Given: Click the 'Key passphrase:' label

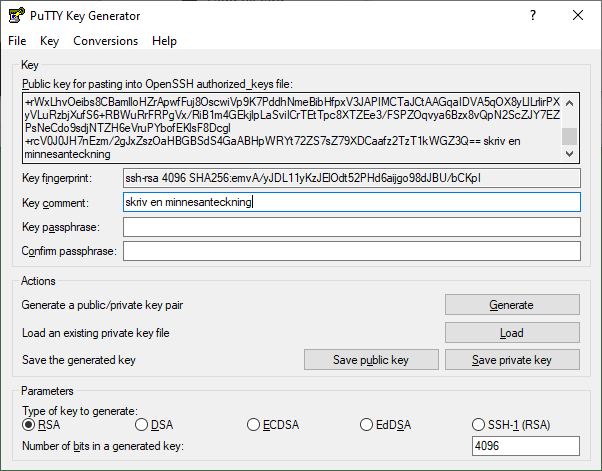Looking at the screenshot, I should (x=61, y=227).
